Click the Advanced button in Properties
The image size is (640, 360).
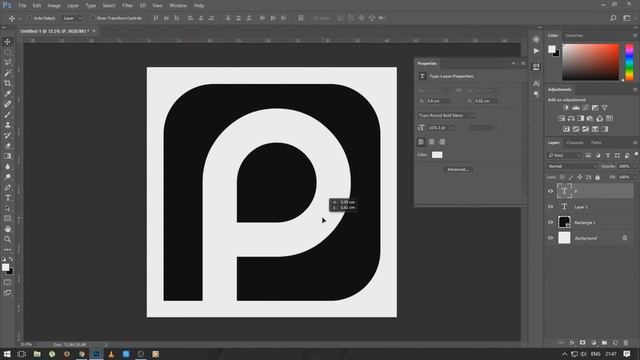pos(458,169)
